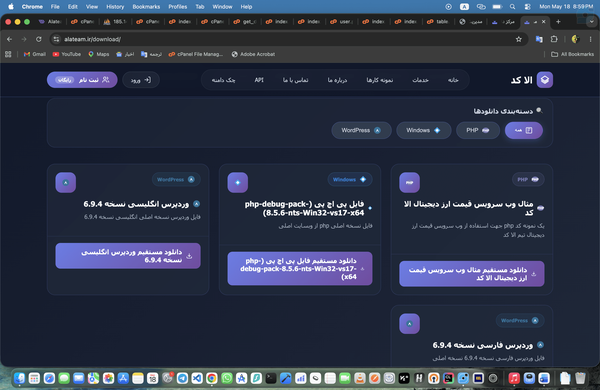Open the API nav menu item
This screenshot has width=600, height=390.
(x=259, y=80)
